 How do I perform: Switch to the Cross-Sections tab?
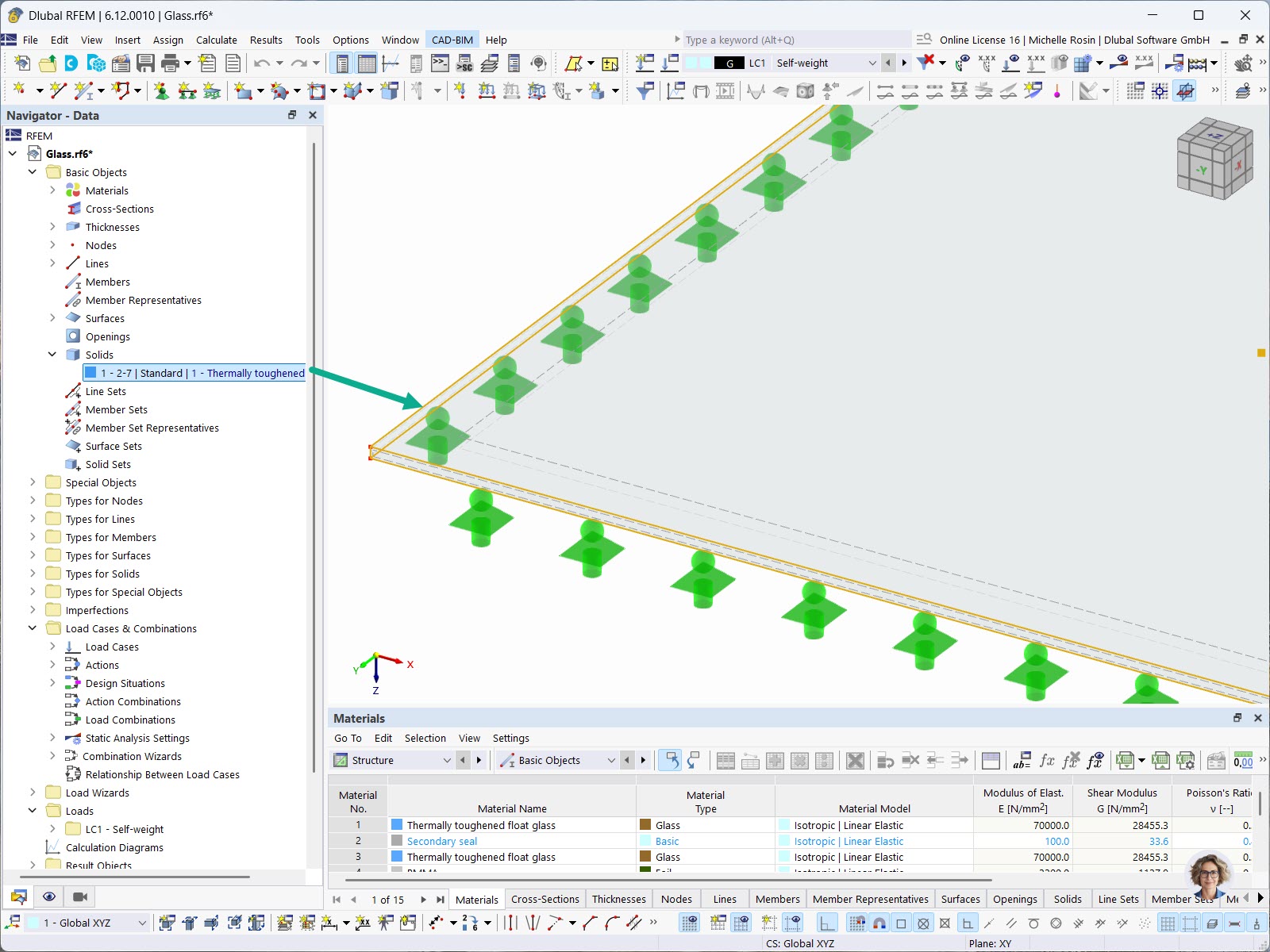tap(545, 899)
